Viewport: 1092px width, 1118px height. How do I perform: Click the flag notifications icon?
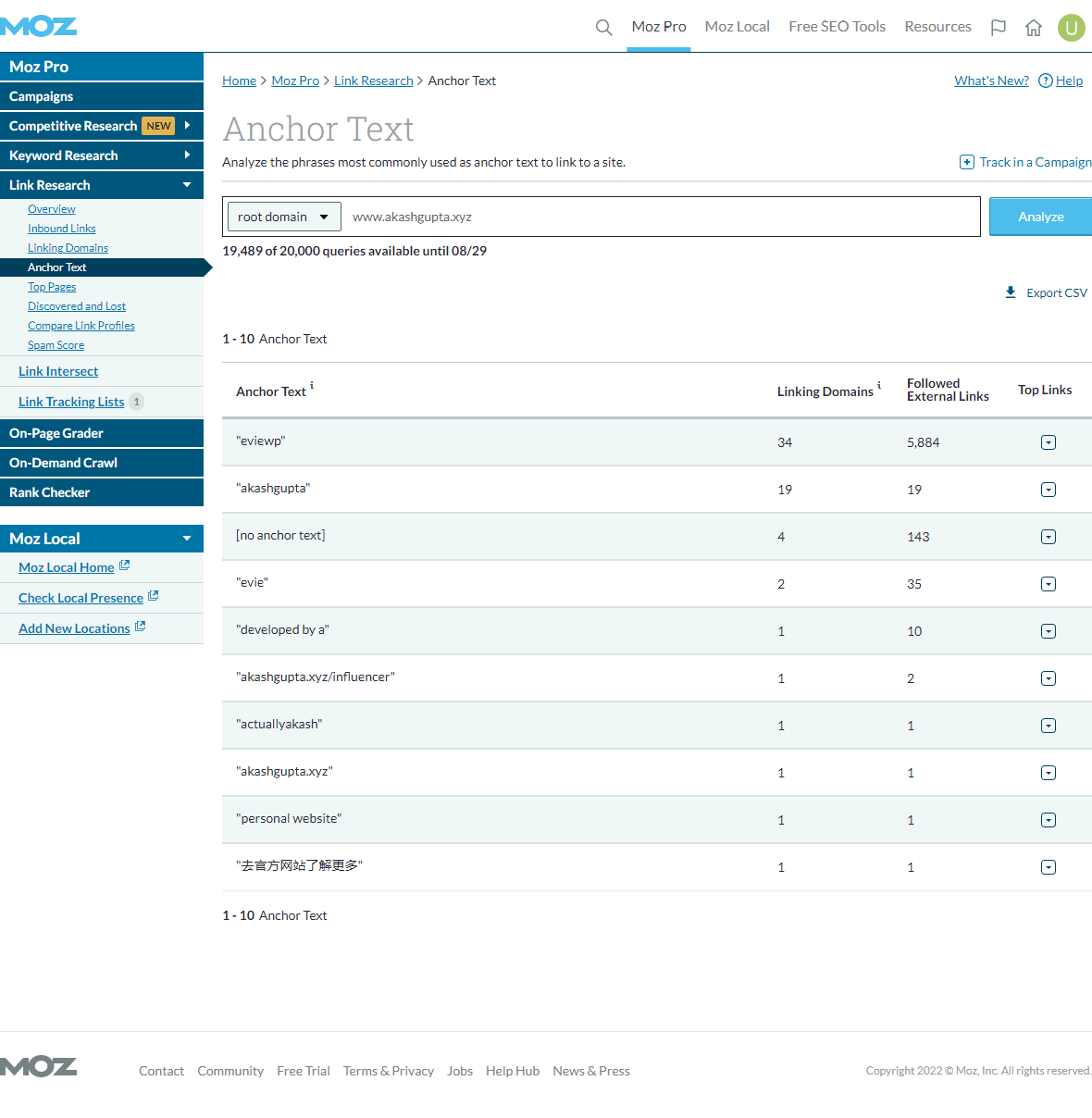(x=998, y=28)
